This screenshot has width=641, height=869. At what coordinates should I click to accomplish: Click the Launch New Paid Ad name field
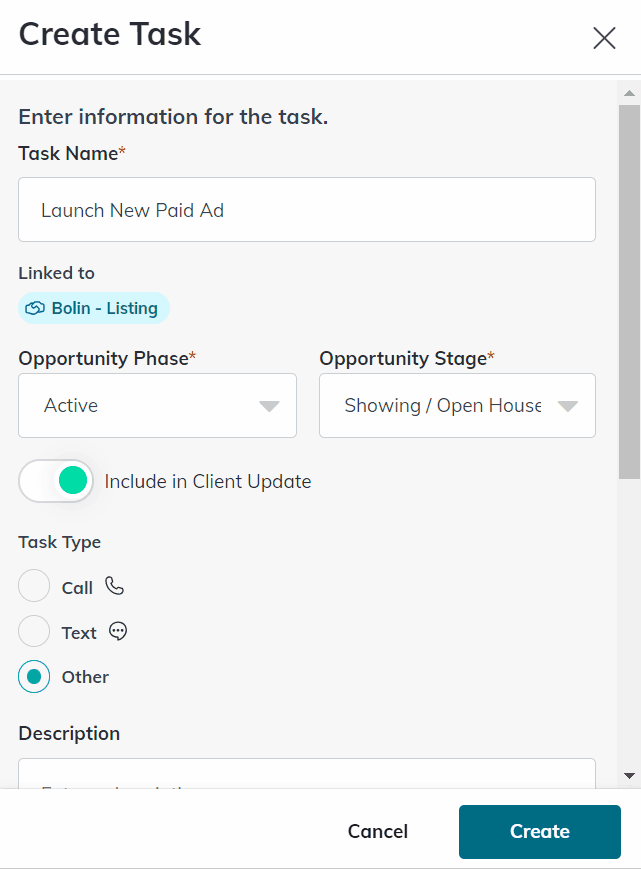click(x=306, y=210)
